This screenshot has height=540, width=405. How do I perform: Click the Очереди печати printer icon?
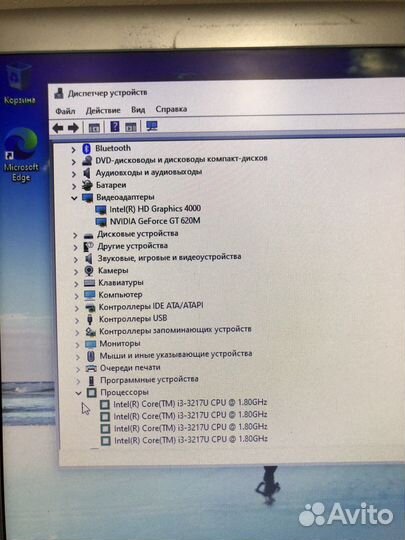pos(91,368)
